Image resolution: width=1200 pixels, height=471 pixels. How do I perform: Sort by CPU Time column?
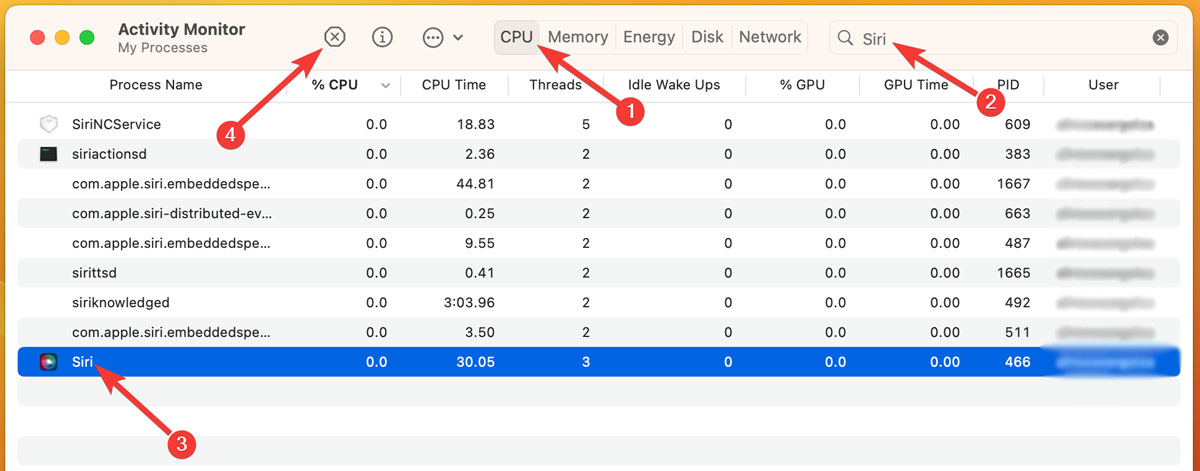point(454,85)
